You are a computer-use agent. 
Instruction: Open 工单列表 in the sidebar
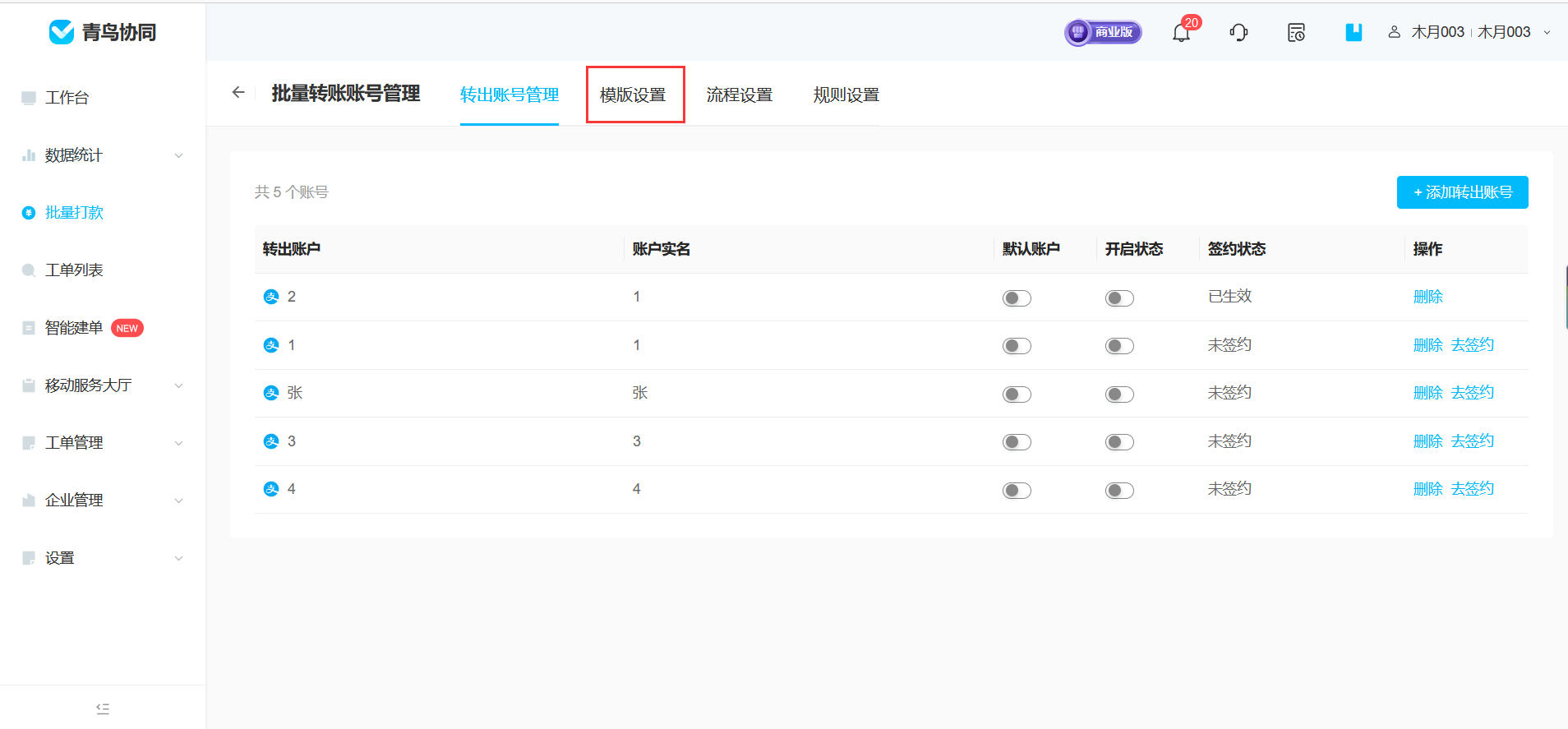pyautogui.click(x=74, y=270)
